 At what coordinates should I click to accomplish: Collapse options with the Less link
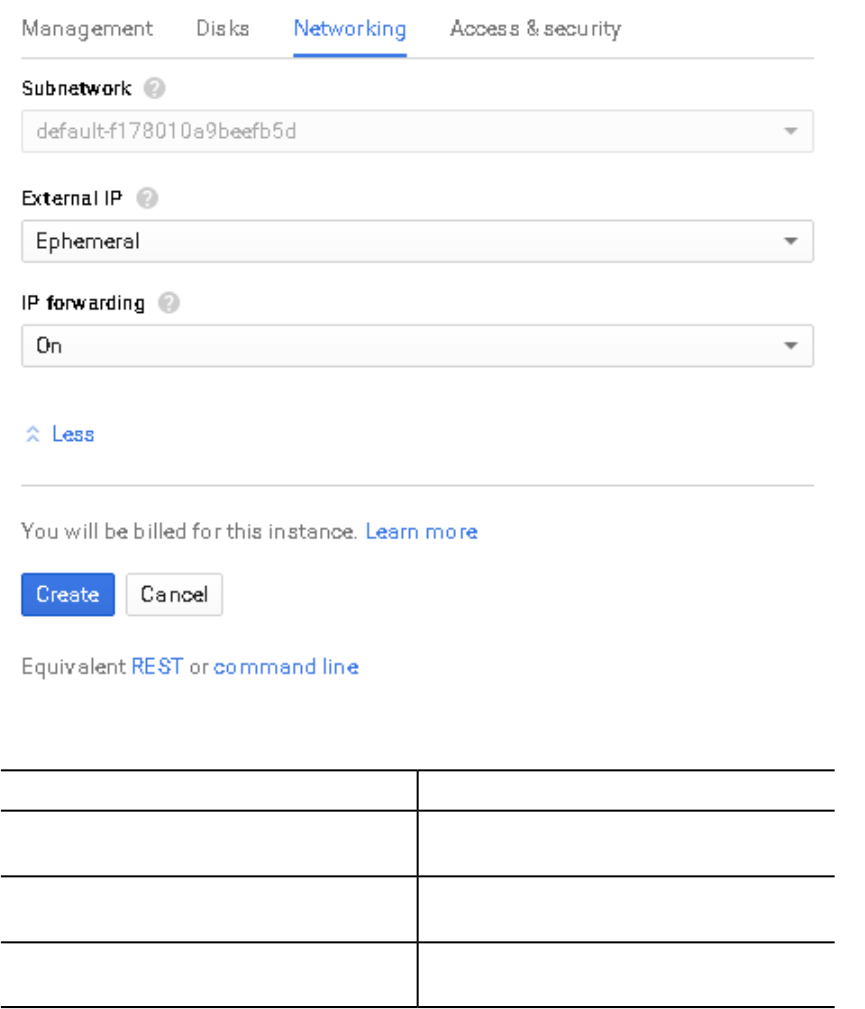[x=73, y=435]
